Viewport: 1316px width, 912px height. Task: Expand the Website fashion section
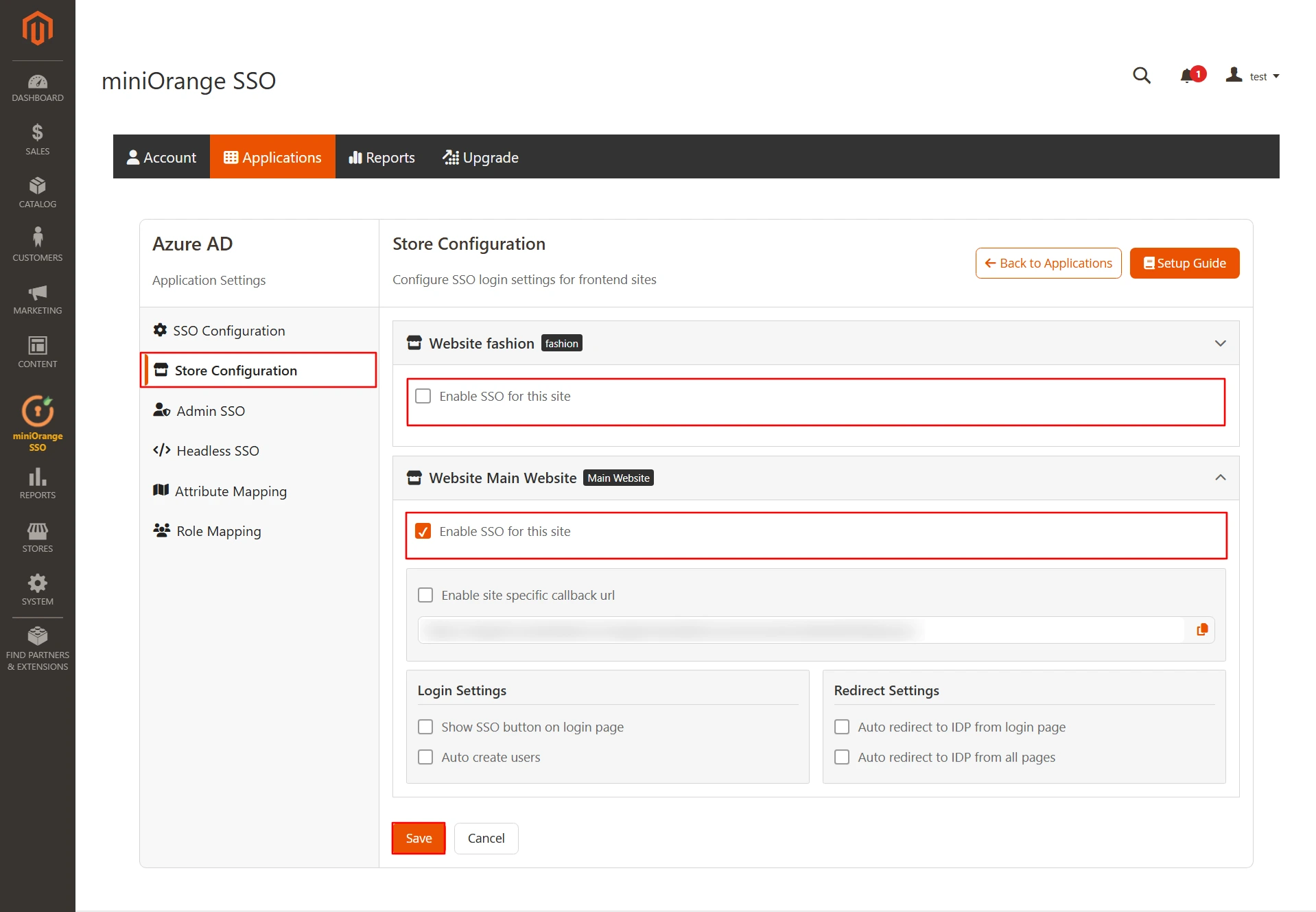1221,343
